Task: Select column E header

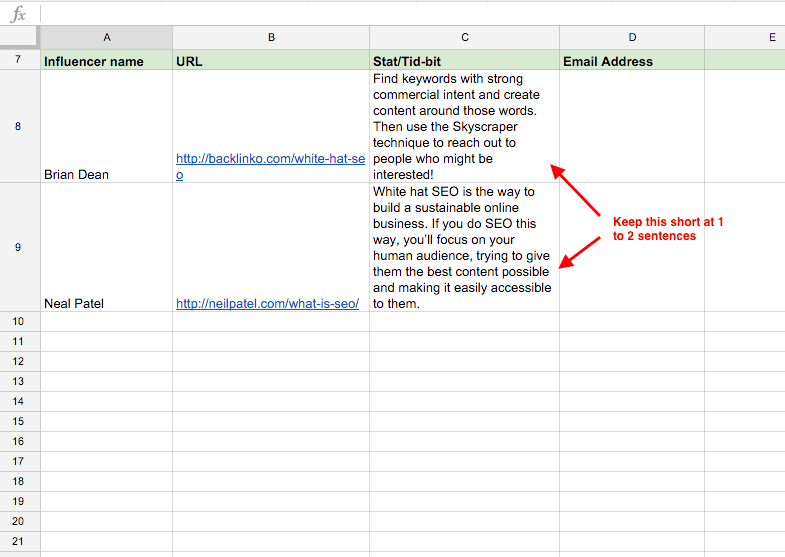Action: pos(745,38)
